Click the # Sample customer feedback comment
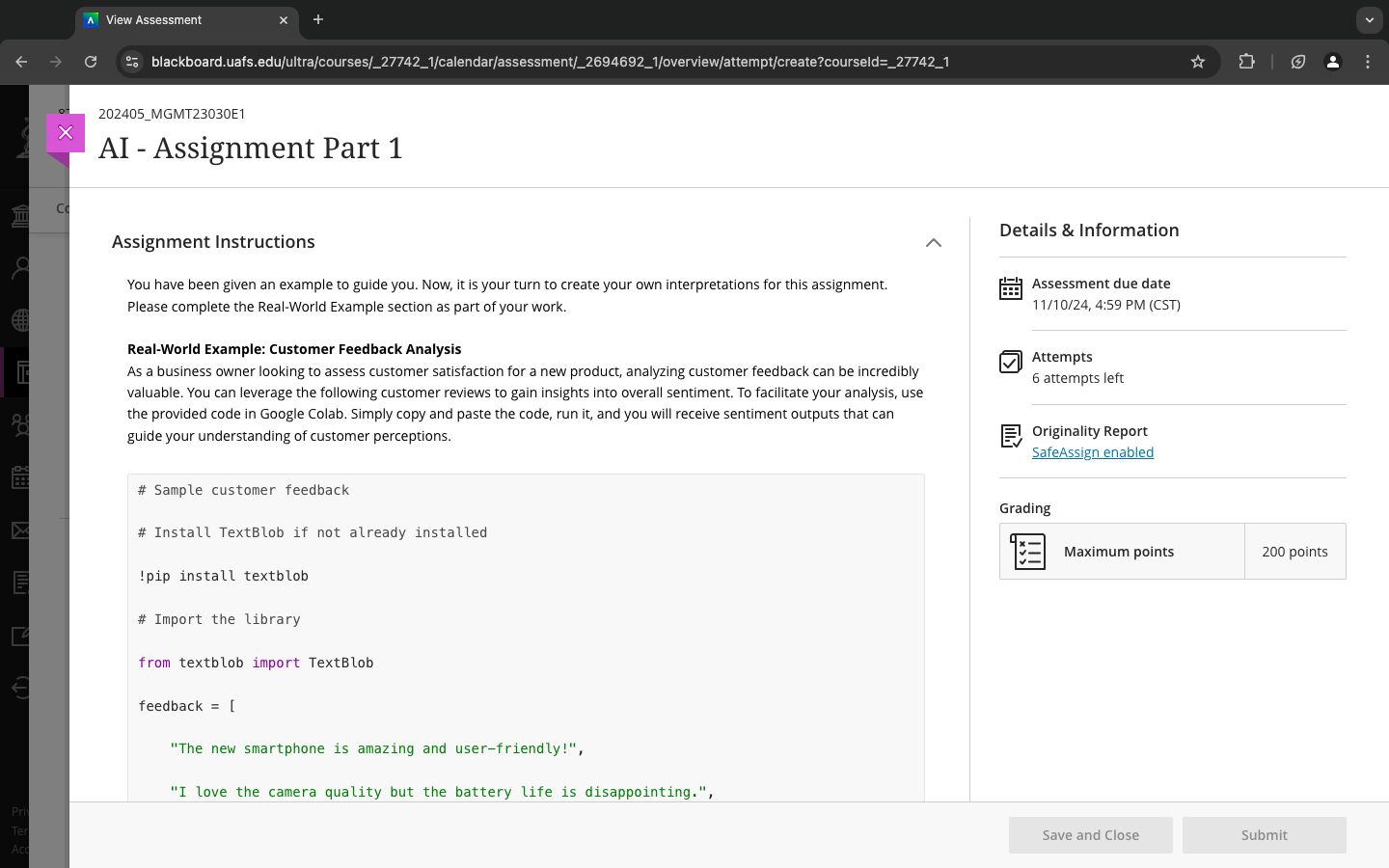This screenshot has height=868, width=1389. (x=243, y=490)
